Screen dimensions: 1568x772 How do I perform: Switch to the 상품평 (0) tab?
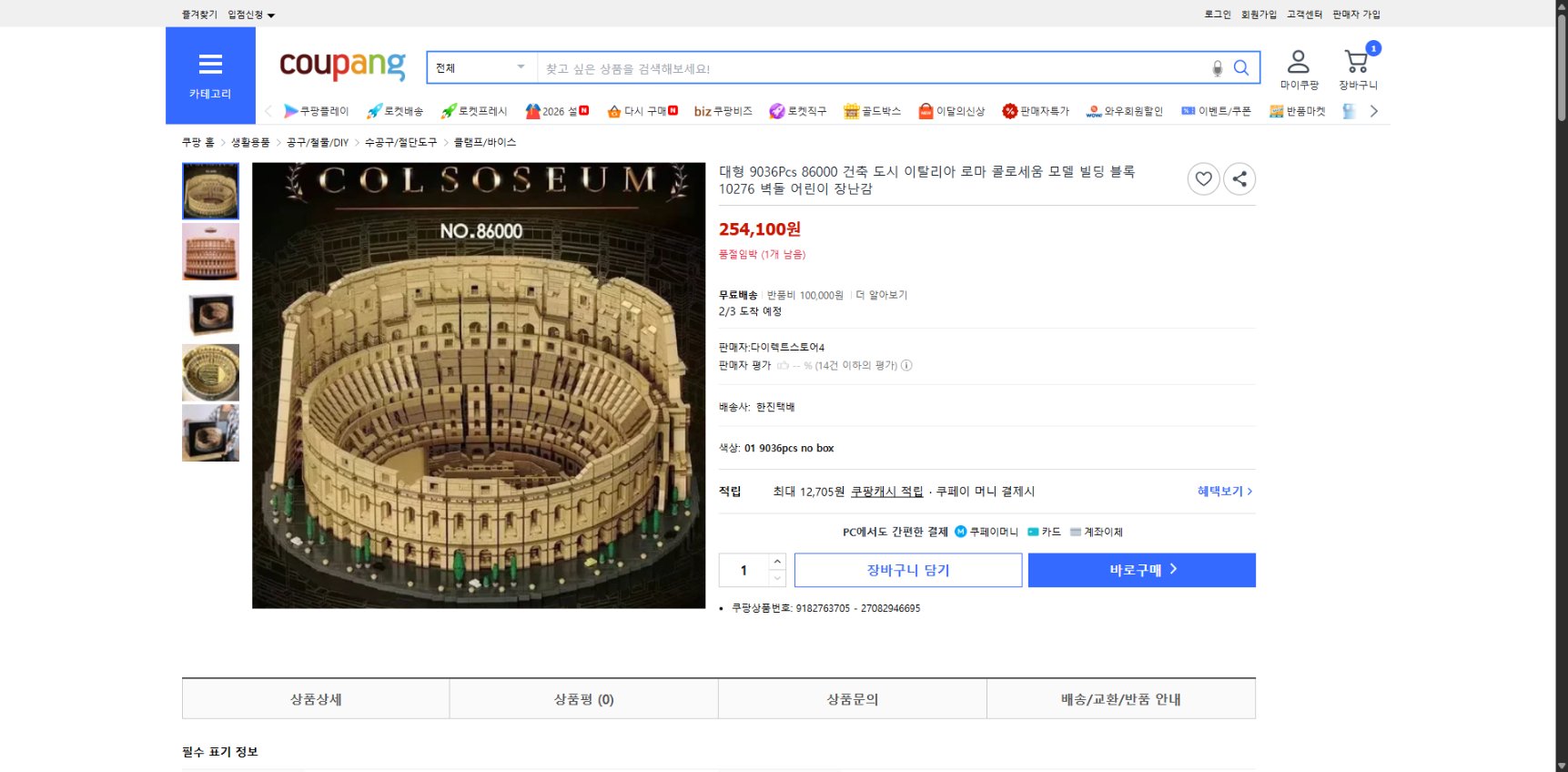[583, 699]
